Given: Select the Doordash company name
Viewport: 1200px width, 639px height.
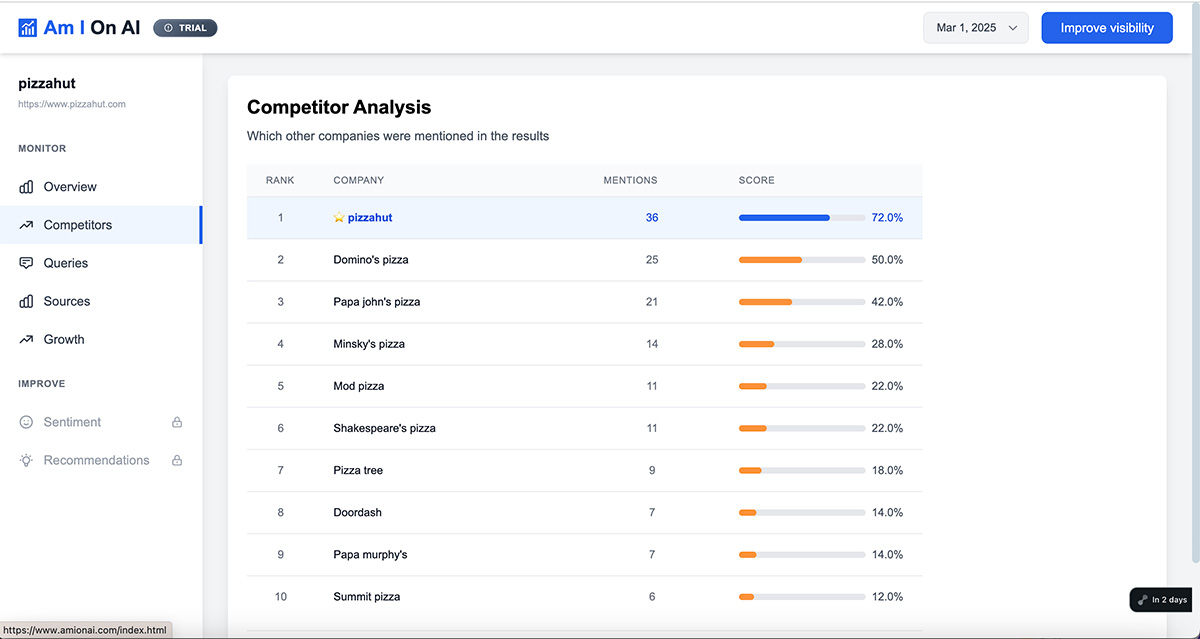Looking at the screenshot, I should click(358, 512).
